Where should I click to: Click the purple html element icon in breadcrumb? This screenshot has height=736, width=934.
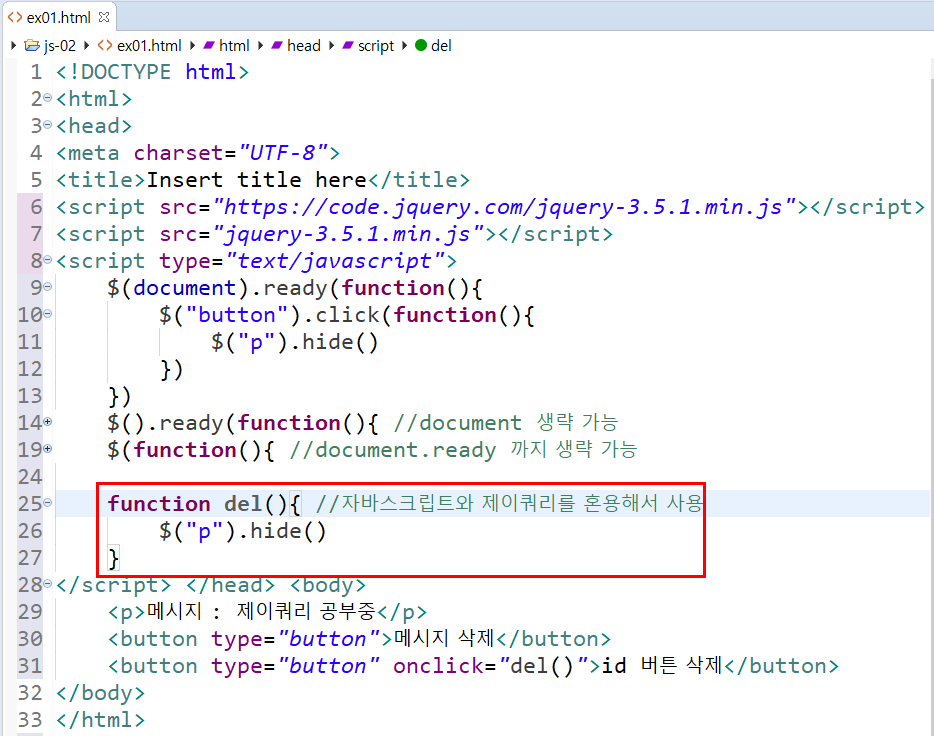tap(209, 45)
